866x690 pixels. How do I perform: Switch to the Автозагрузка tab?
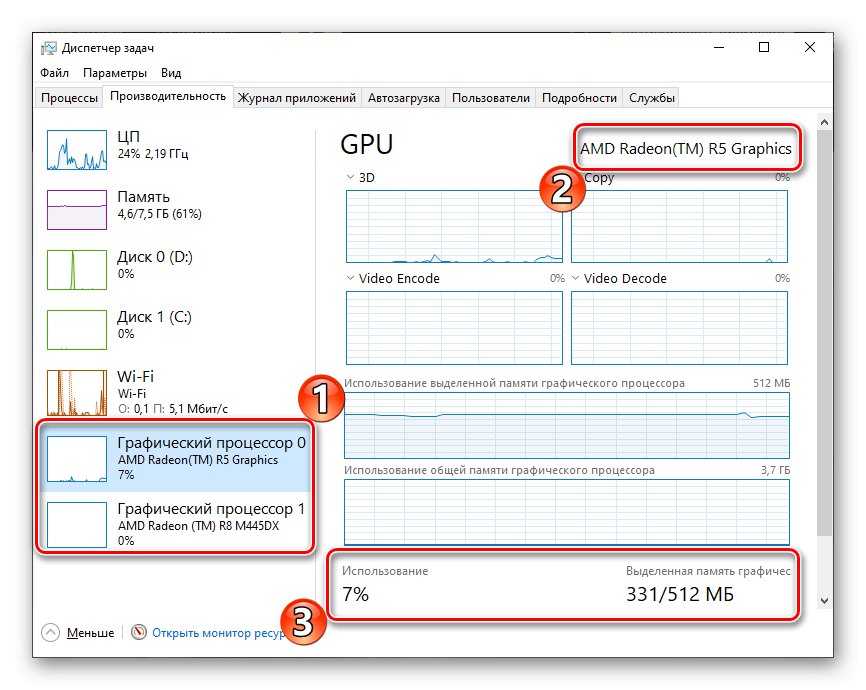coord(404,98)
